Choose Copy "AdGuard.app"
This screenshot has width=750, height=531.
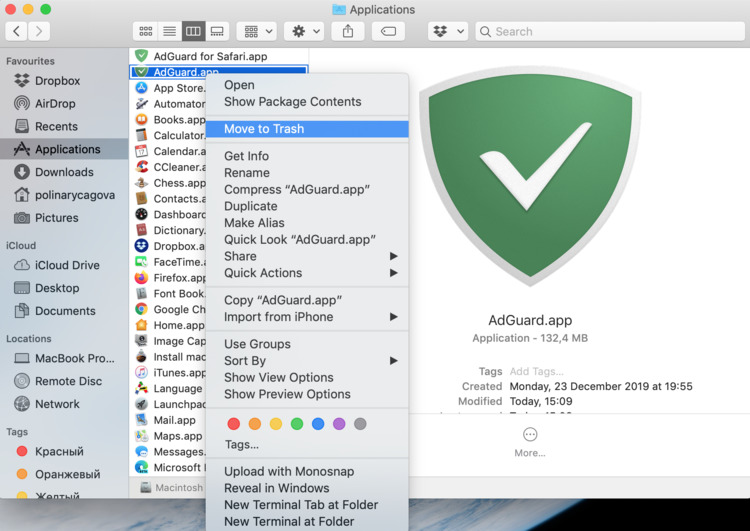tap(307, 300)
